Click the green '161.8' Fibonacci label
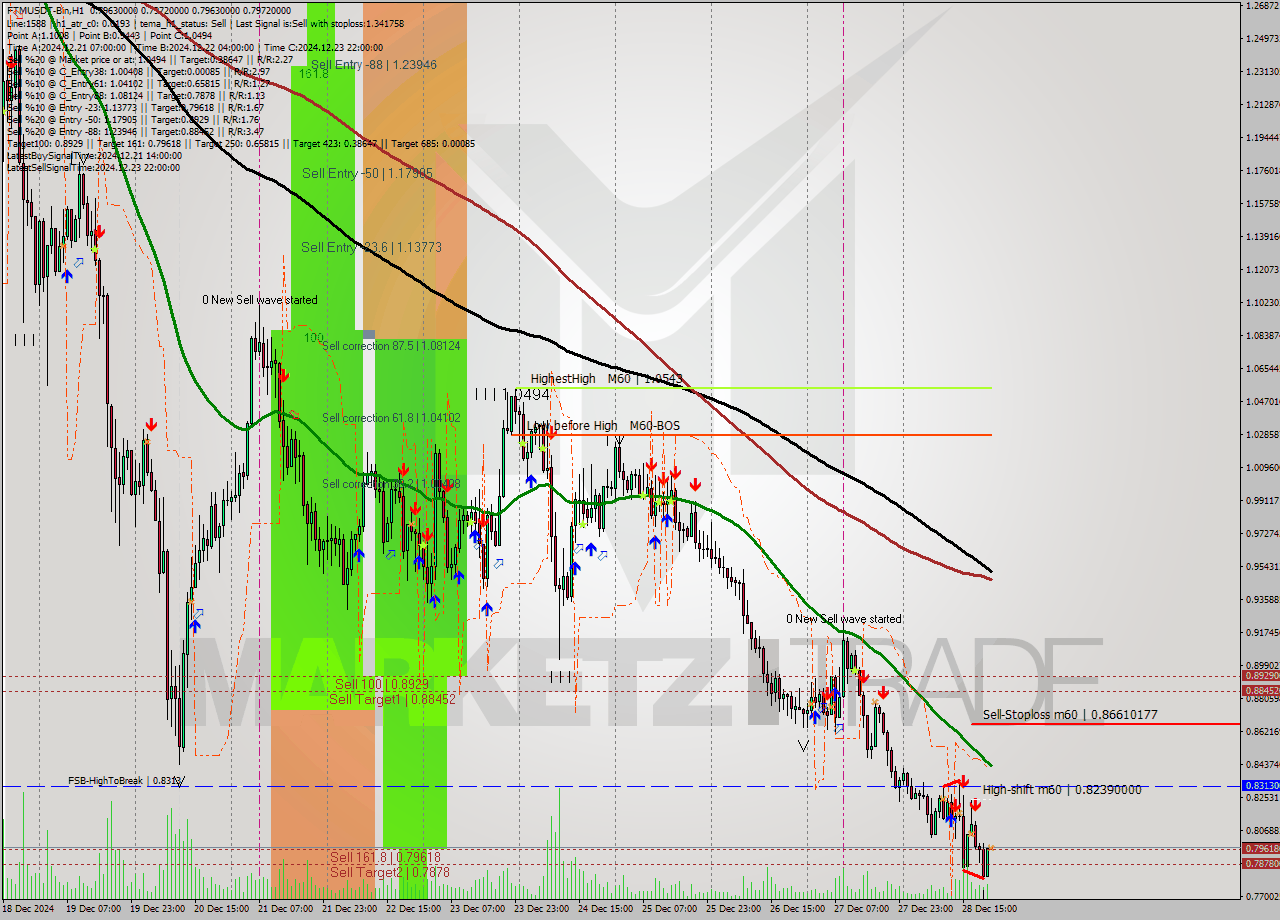Viewport: 1280px width, 920px height. coord(313,74)
